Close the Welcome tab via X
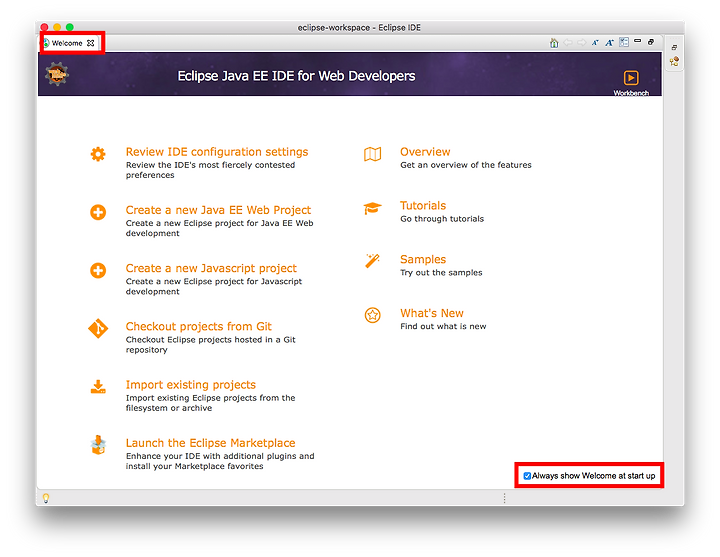 90,43
